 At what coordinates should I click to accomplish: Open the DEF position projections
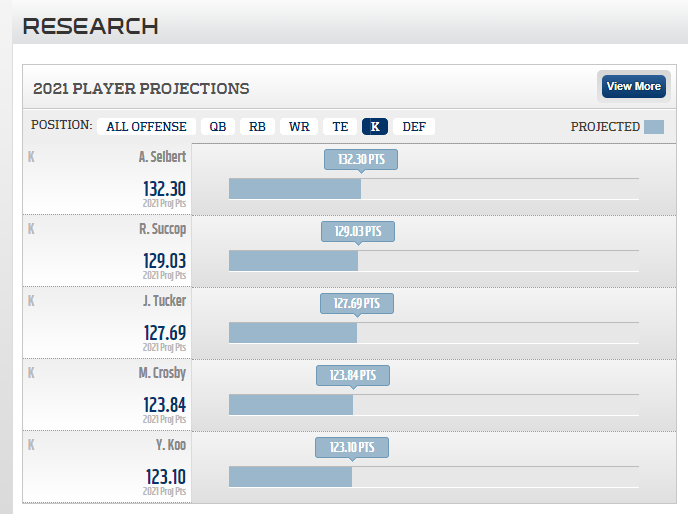click(414, 126)
